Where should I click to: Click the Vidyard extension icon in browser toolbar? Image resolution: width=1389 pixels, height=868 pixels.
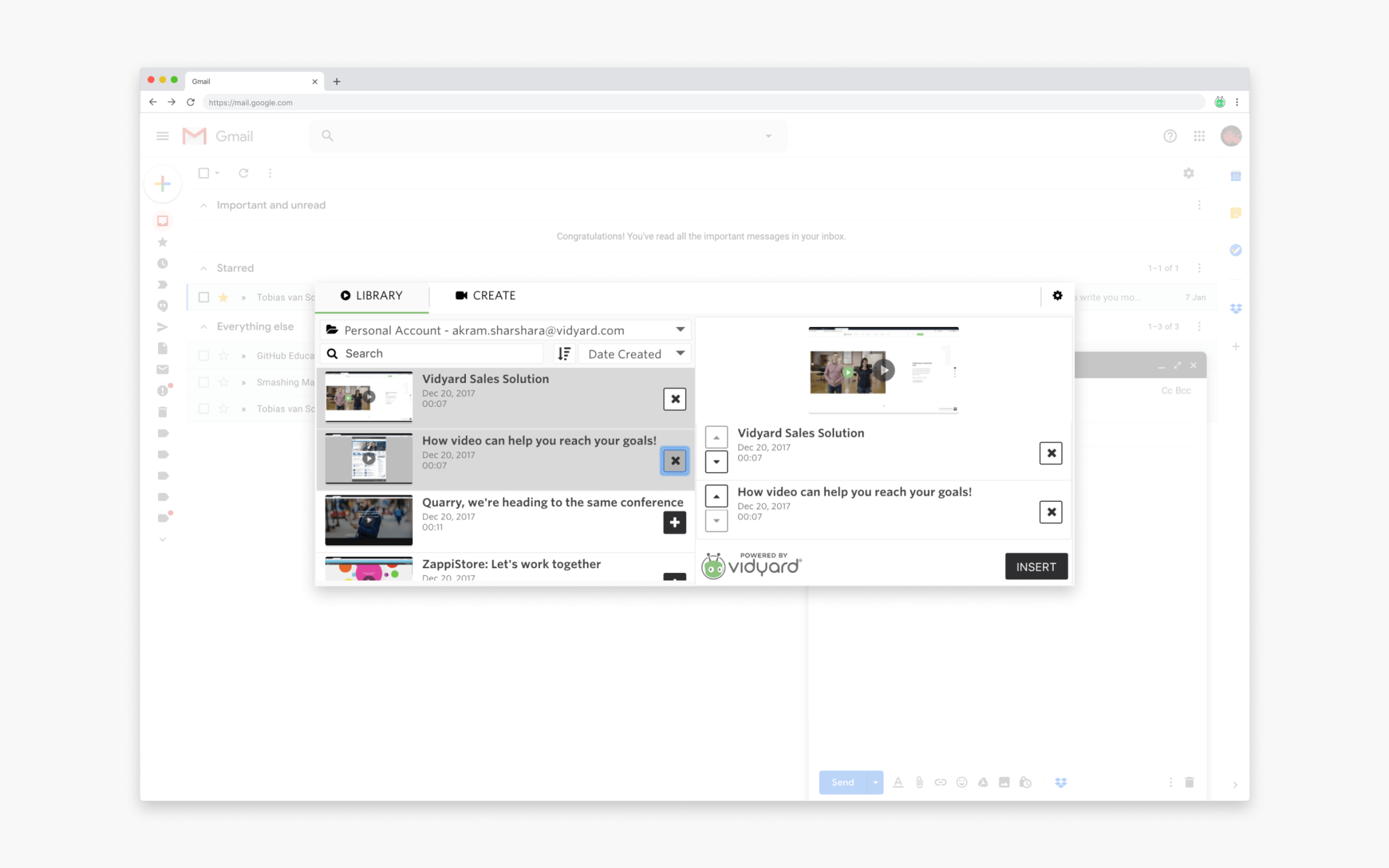(x=1219, y=102)
